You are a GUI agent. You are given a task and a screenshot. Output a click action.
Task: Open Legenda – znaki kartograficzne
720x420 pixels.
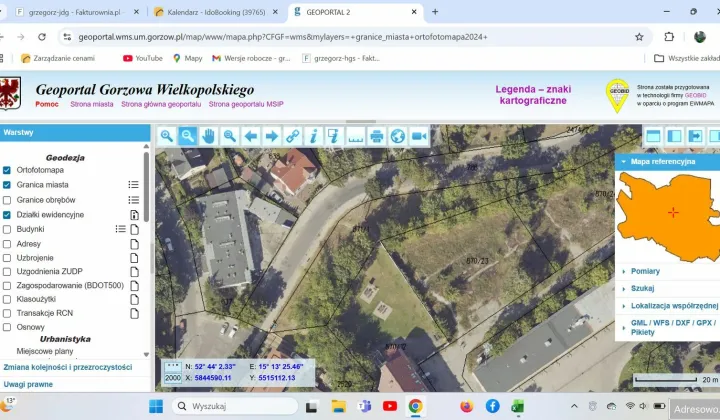533,95
